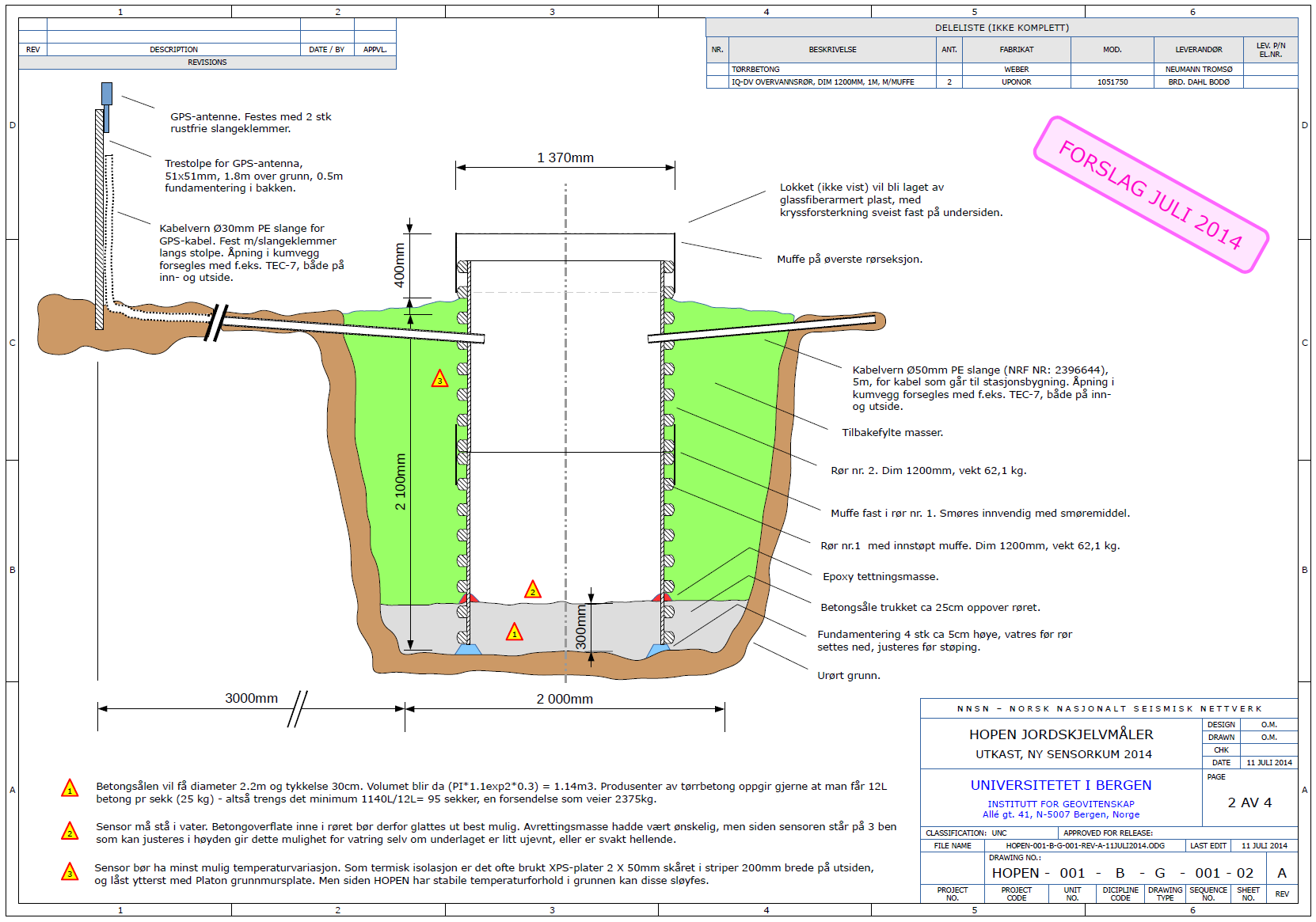1316x922 pixels.
Task: Select the 'UPONOR' cell in the parts list
Action: (x=1016, y=82)
